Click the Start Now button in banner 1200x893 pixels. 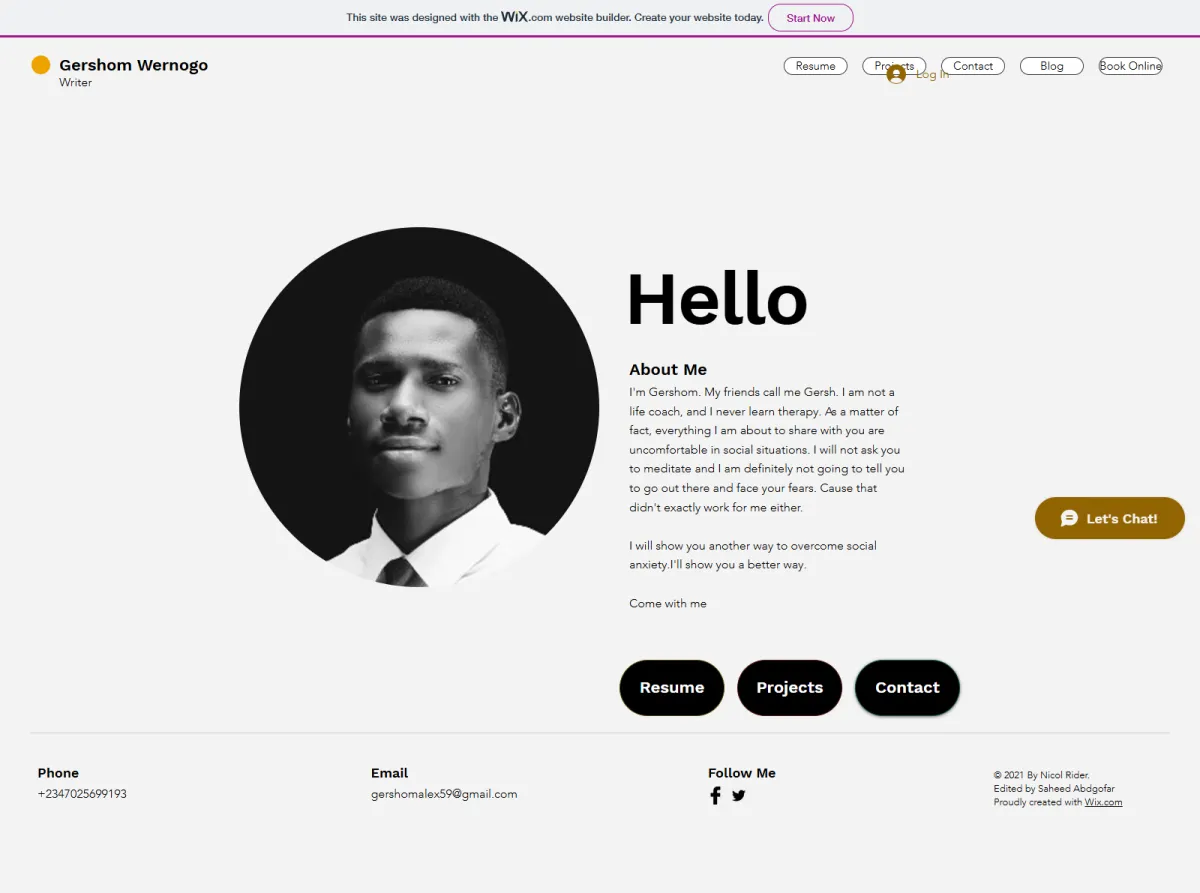point(811,18)
